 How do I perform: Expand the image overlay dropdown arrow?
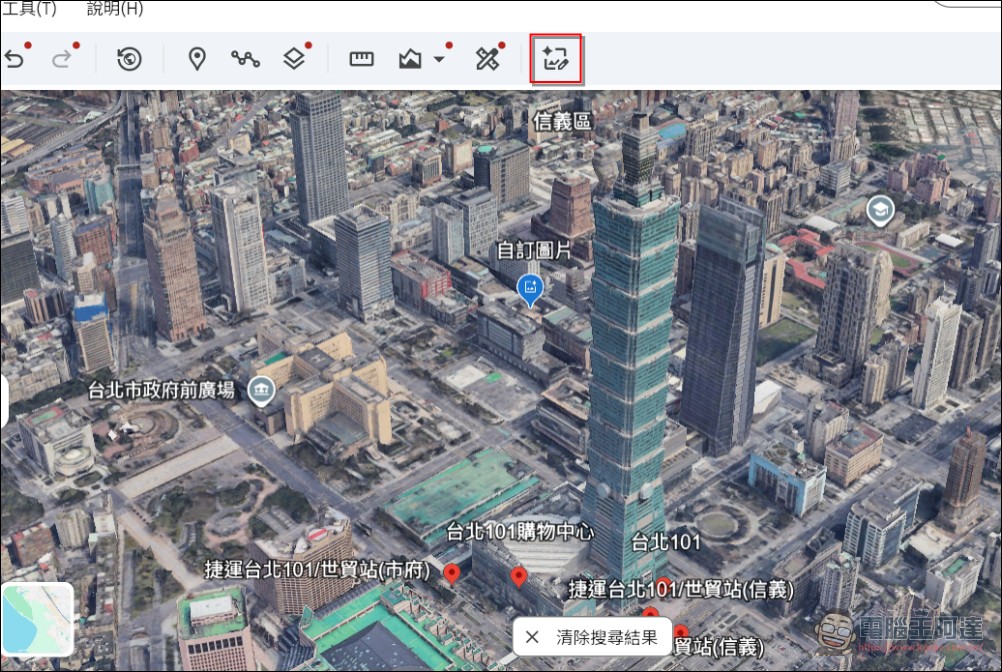coord(439,59)
